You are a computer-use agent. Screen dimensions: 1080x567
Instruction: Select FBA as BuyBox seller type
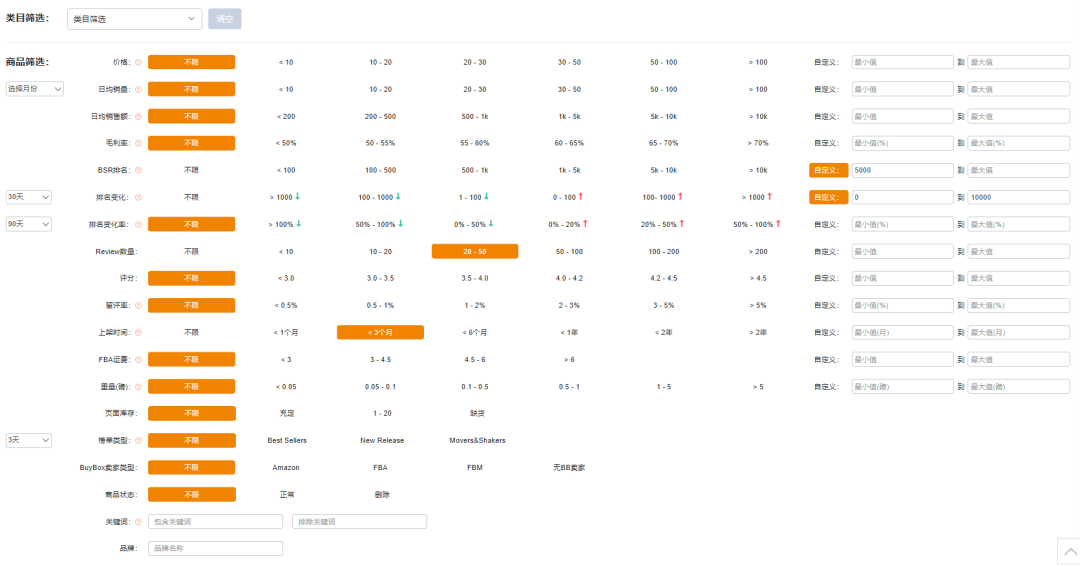pos(380,467)
